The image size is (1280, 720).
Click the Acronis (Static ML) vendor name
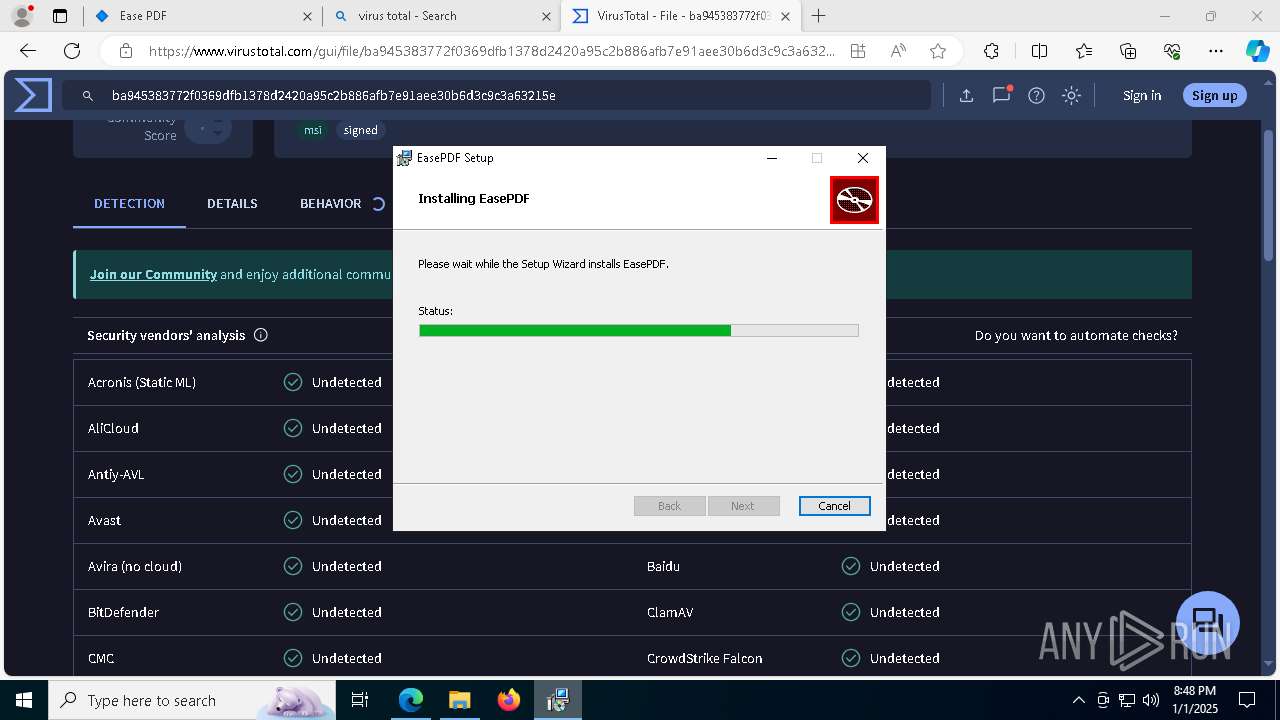[142, 382]
